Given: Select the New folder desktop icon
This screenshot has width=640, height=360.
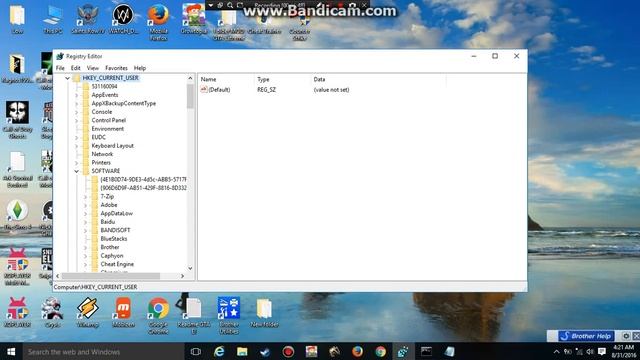Looking at the screenshot, I should 264,313.
